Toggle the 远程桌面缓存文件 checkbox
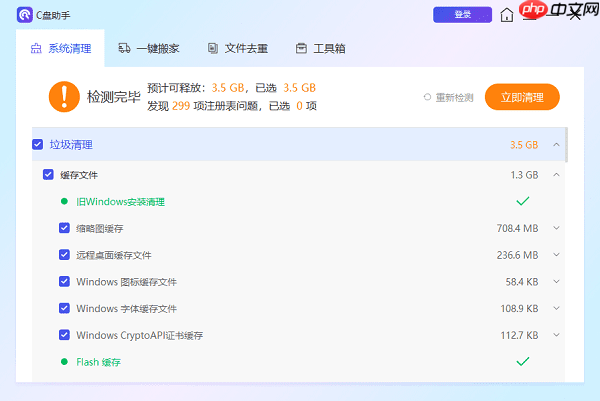Screen dimensions: 600x401 click(64, 255)
